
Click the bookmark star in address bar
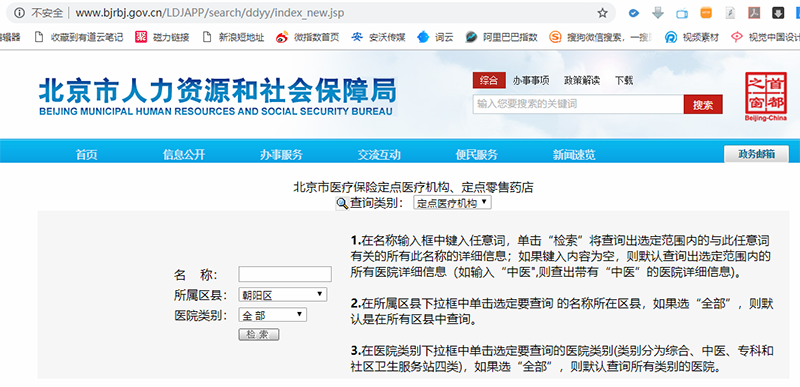(602, 13)
